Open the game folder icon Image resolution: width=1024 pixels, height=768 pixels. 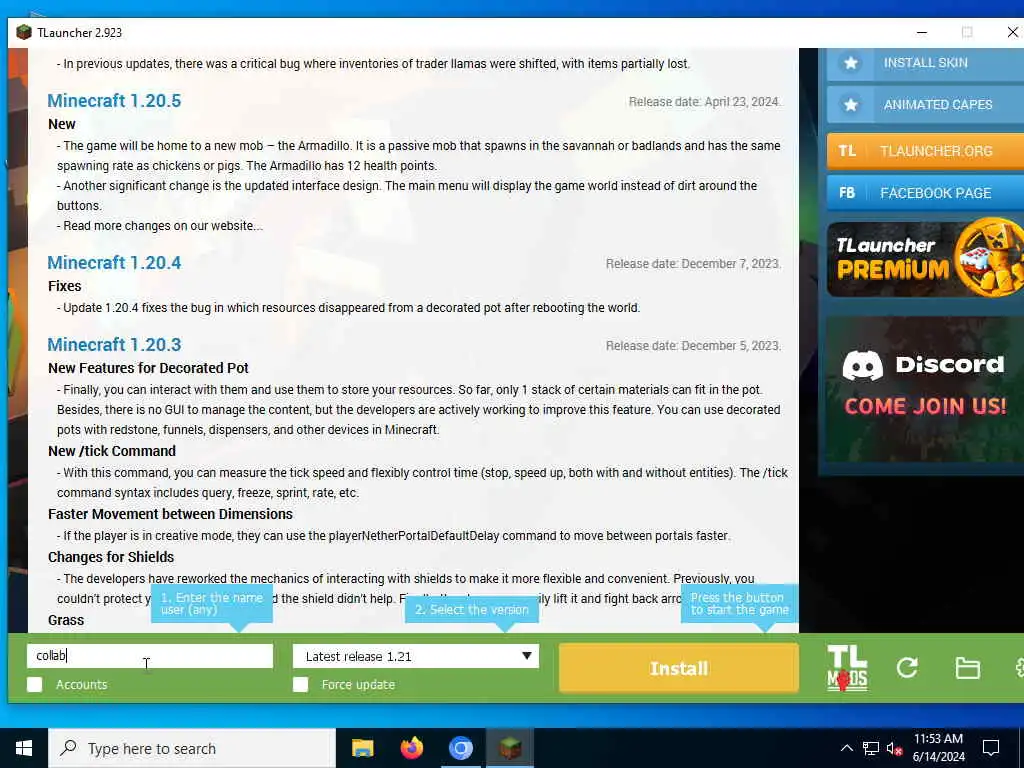[x=967, y=668]
